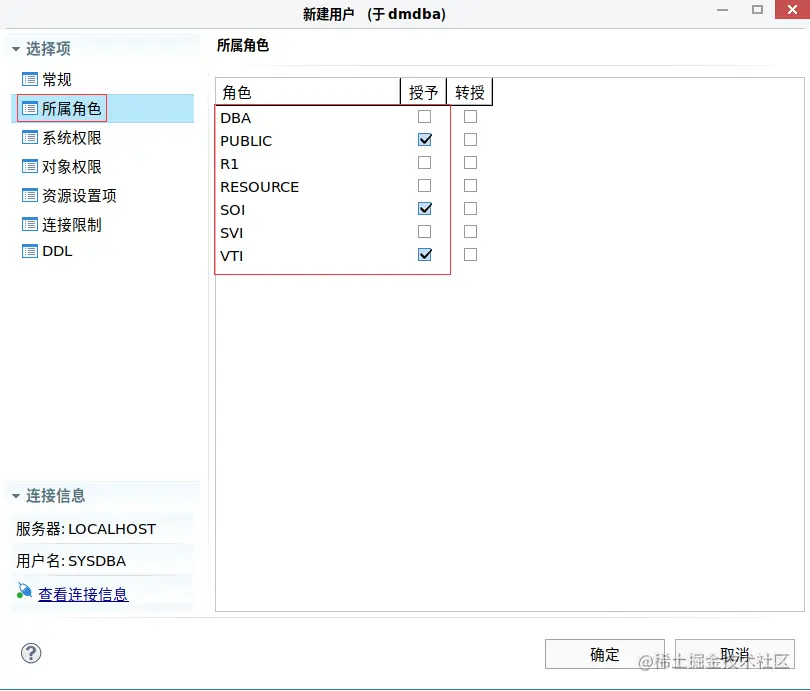The height and width of the screenshot is (691, 810).
Task: Click the 资源设置项 icon in the sidebar
Action: point(33,195)
